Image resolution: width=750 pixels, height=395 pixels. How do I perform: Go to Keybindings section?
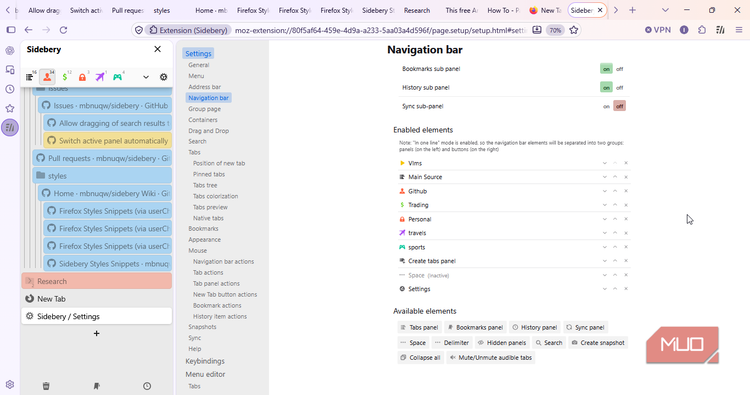tap(205, 361)
